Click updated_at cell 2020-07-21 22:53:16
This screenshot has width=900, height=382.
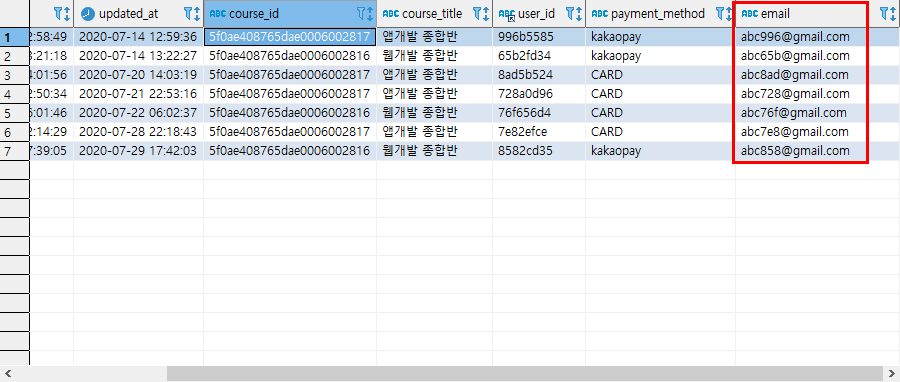coord(138,94)
